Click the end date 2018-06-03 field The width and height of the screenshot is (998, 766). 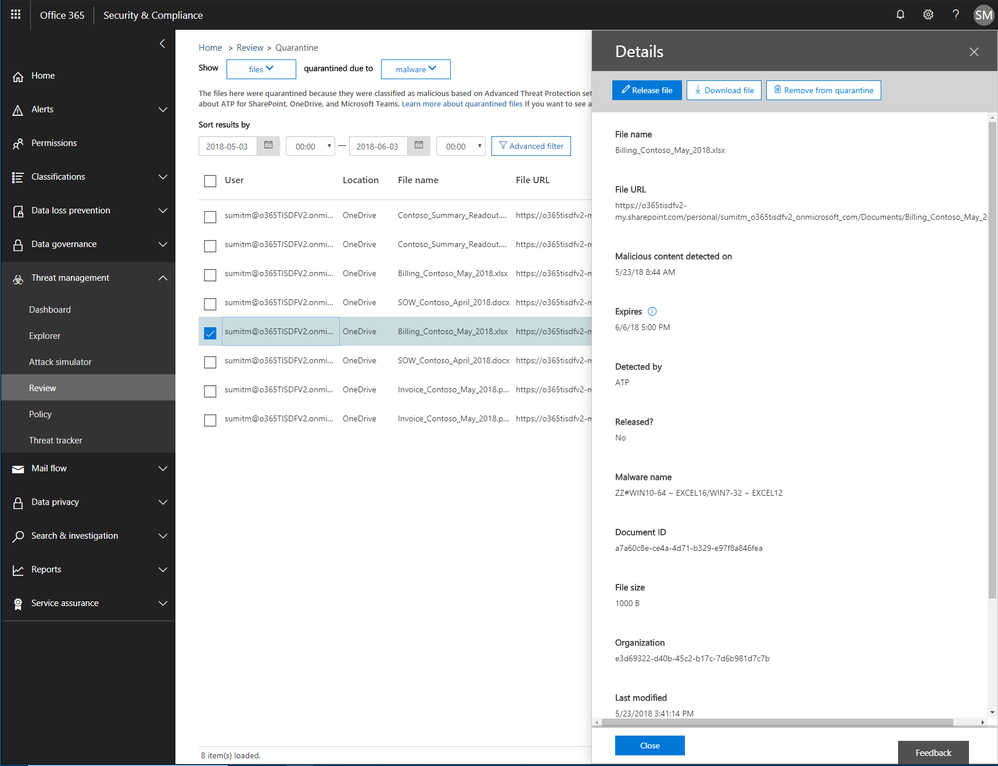(x=378, y=146)
